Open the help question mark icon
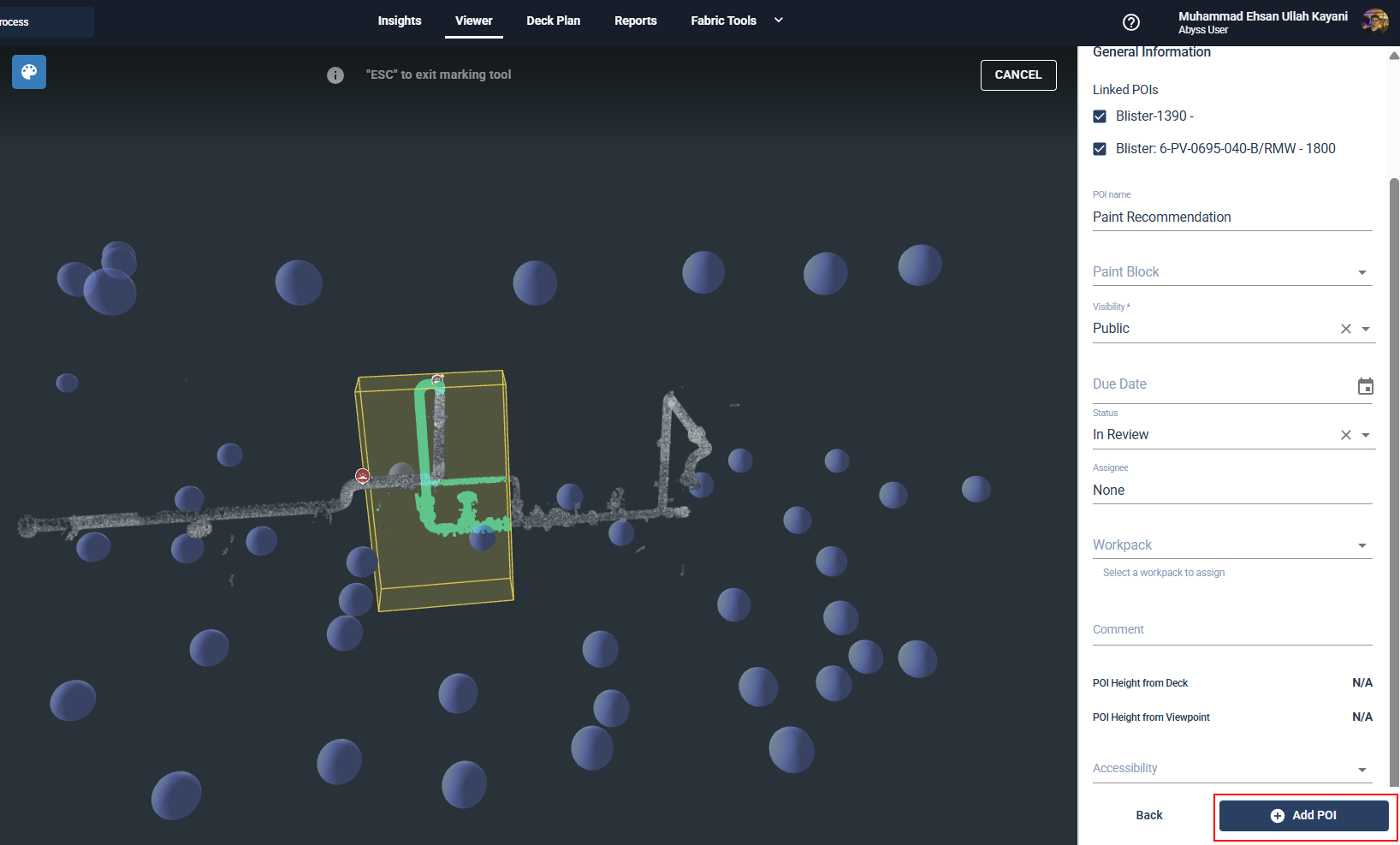The height and width of the screenshot is (845, 1400). tap(1131, 22)
